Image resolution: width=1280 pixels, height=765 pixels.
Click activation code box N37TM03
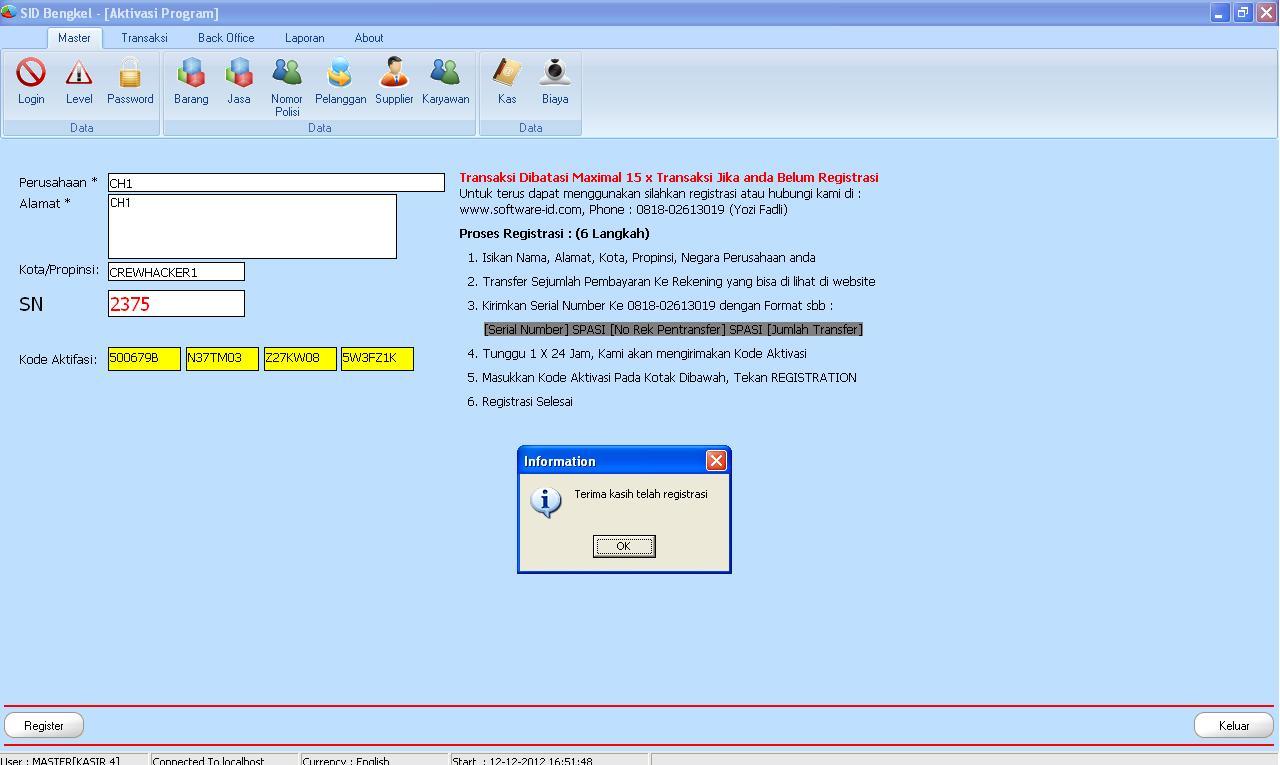click(222, 358)
